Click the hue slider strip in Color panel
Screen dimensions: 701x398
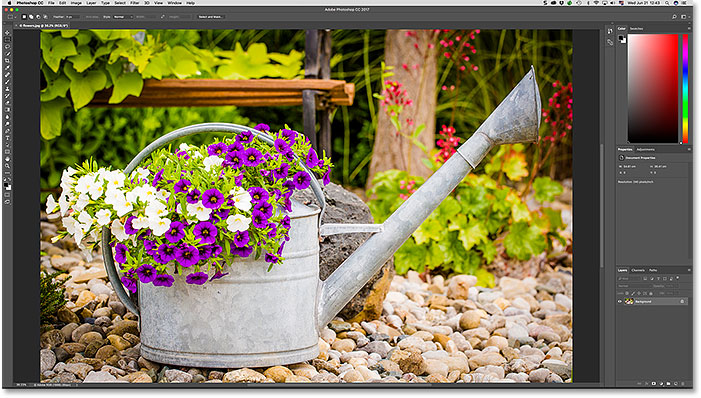tap(685, 89)
